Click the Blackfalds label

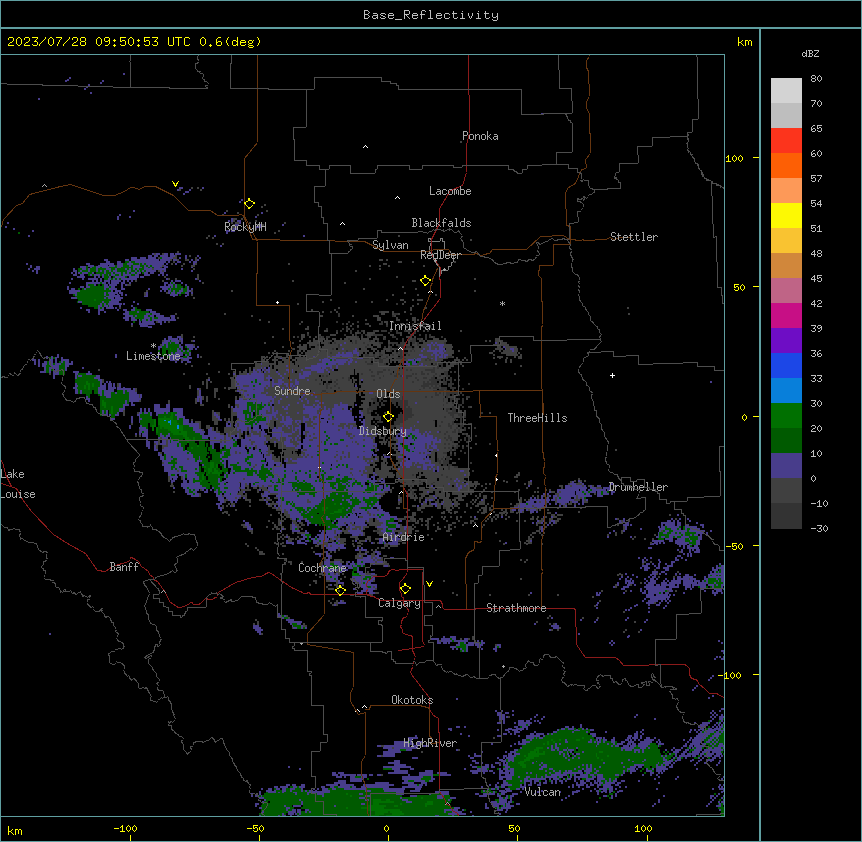click(441, 223)
